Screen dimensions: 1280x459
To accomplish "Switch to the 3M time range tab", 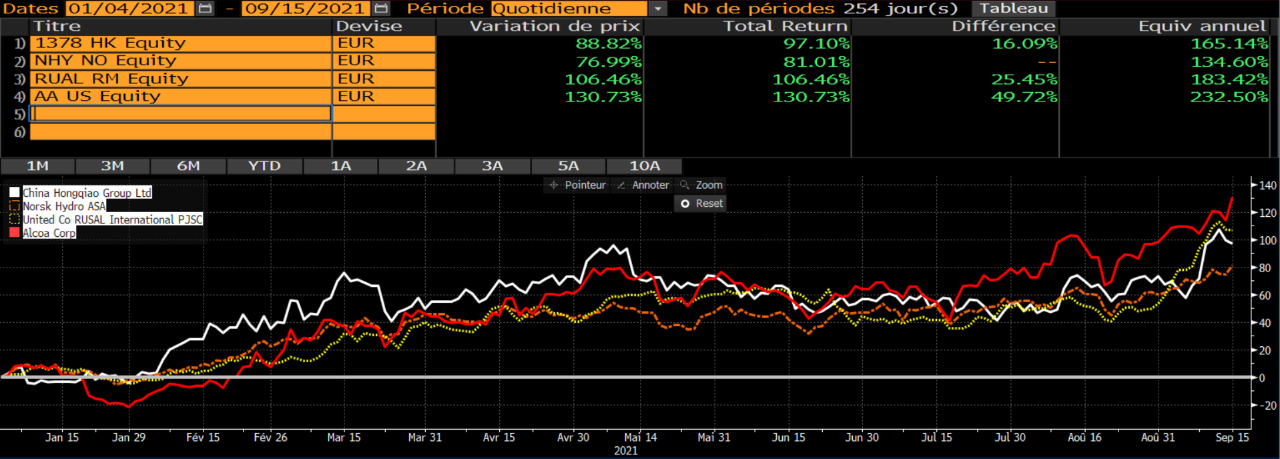I will point(113,166).
